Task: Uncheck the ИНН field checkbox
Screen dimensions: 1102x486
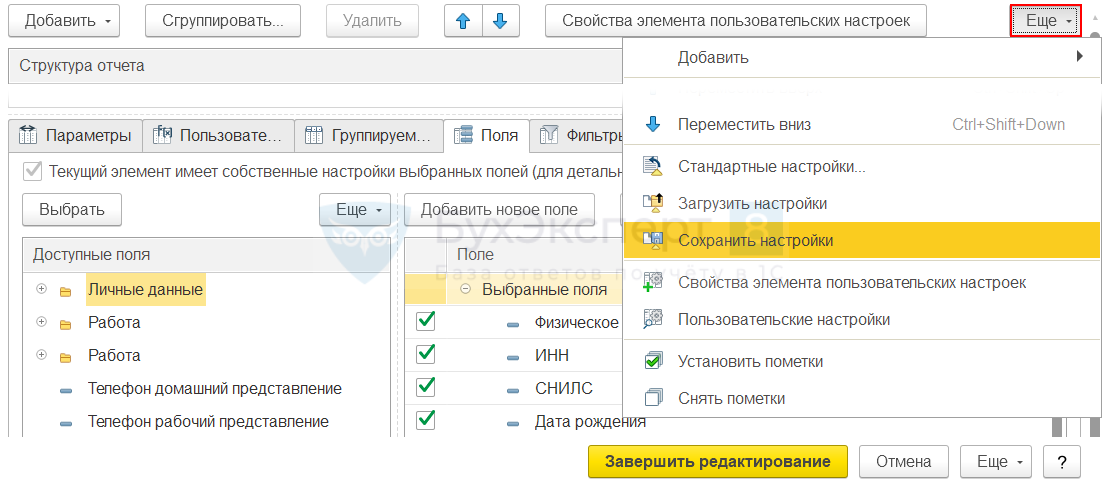Action: click(426, 354)
